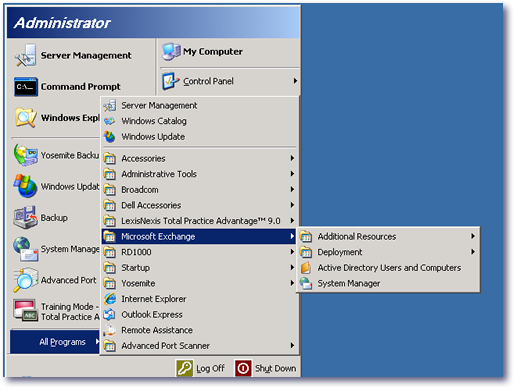The width and height of the screenshot is (514, 388).
Task: Expand the Advanced Port Scanner submenu arrow
Action: pos(292,346)
